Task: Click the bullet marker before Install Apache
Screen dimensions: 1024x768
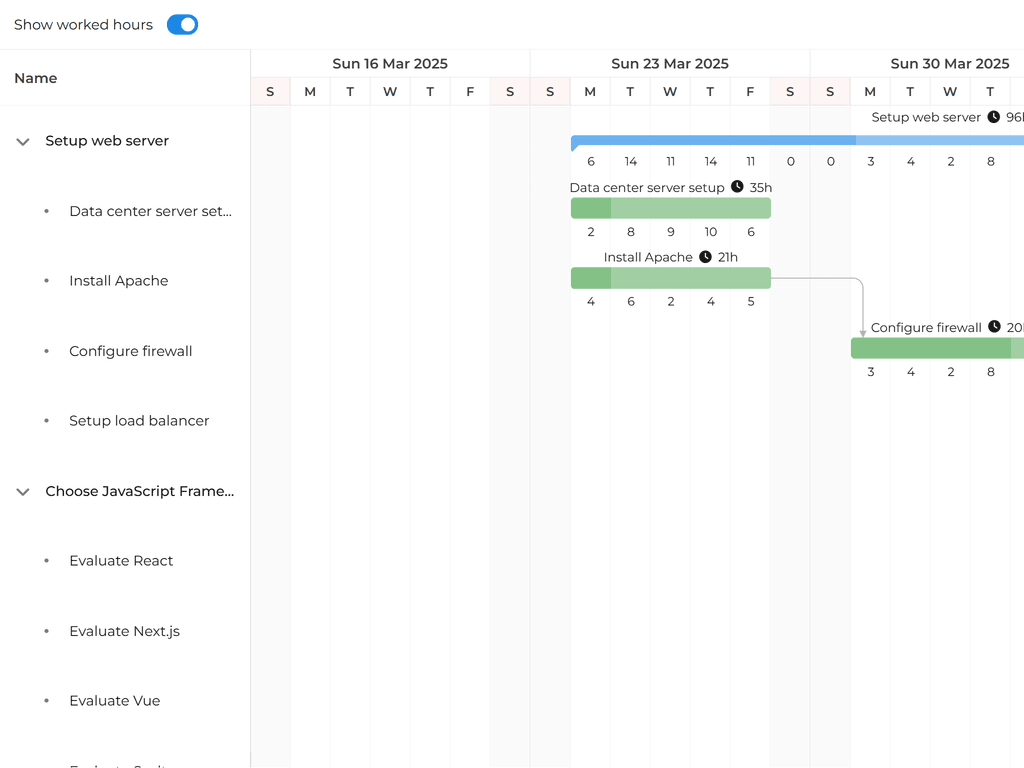Action: (45, 281)
